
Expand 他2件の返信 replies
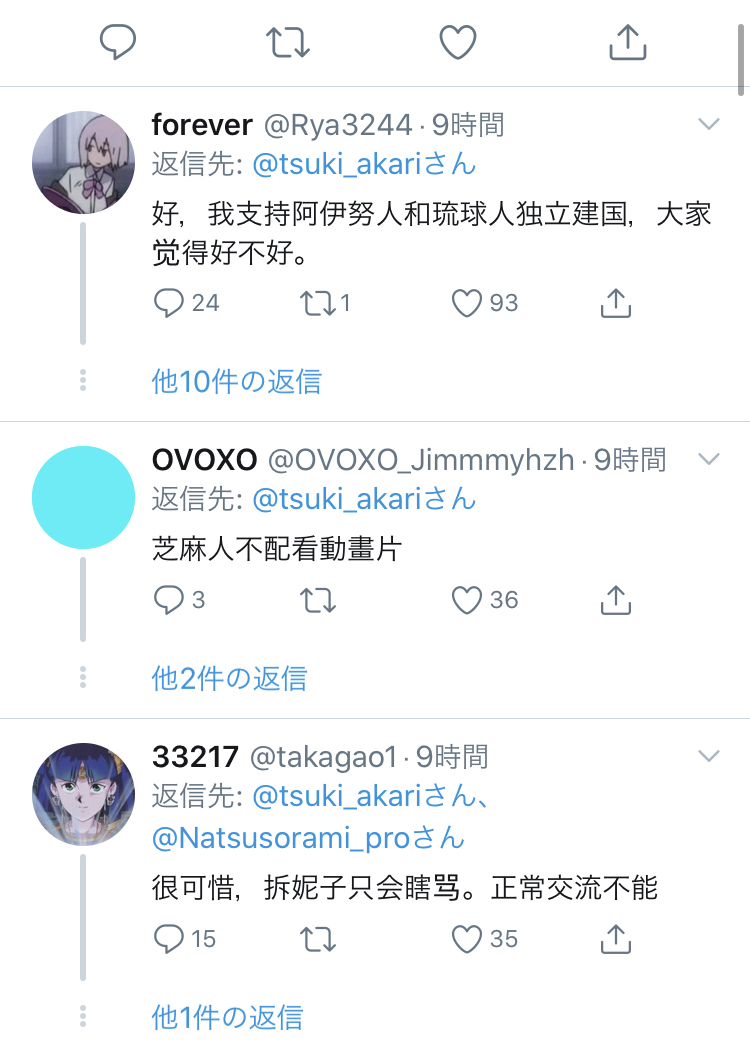click(x=229, y=678)
